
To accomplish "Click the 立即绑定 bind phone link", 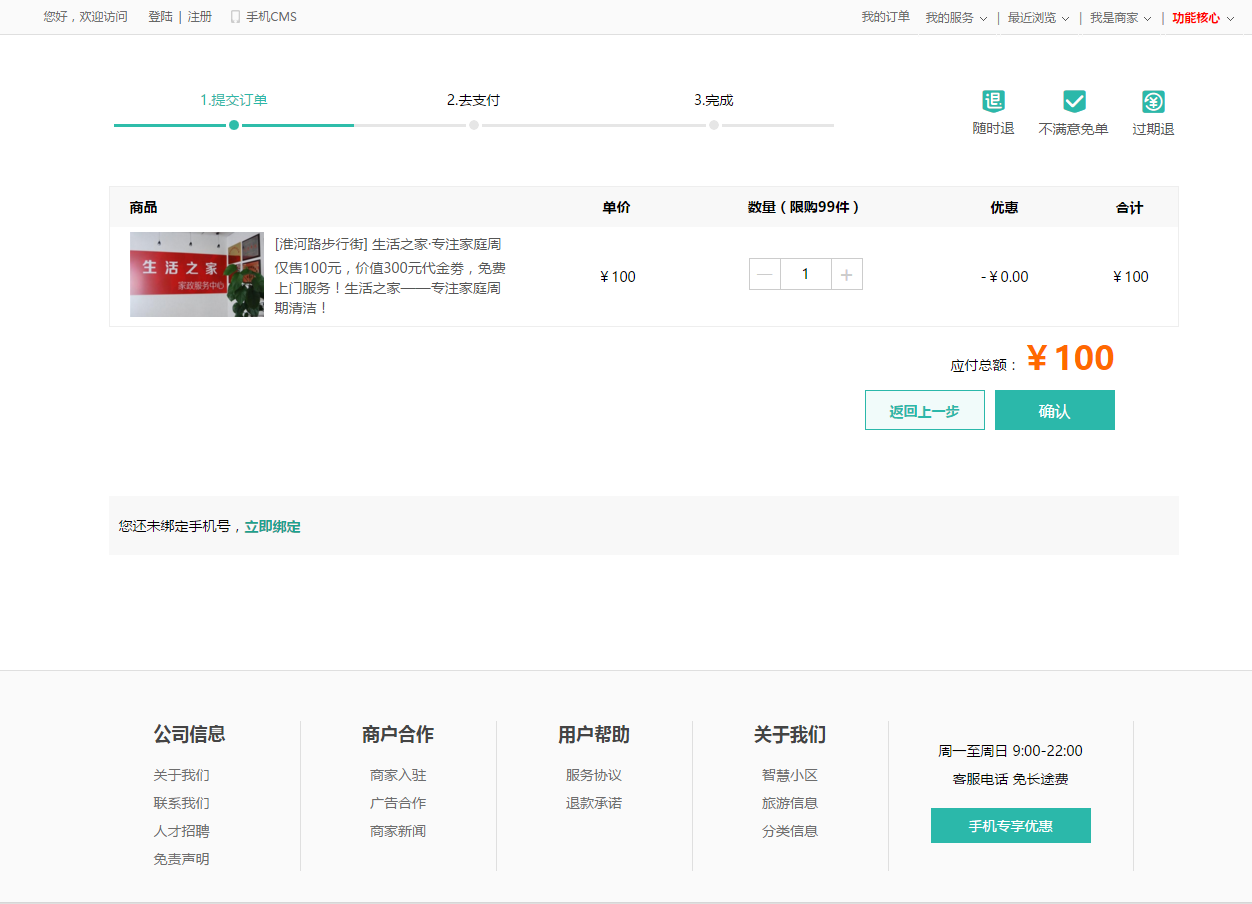I will pyautogui.click(x=272, y=526).
